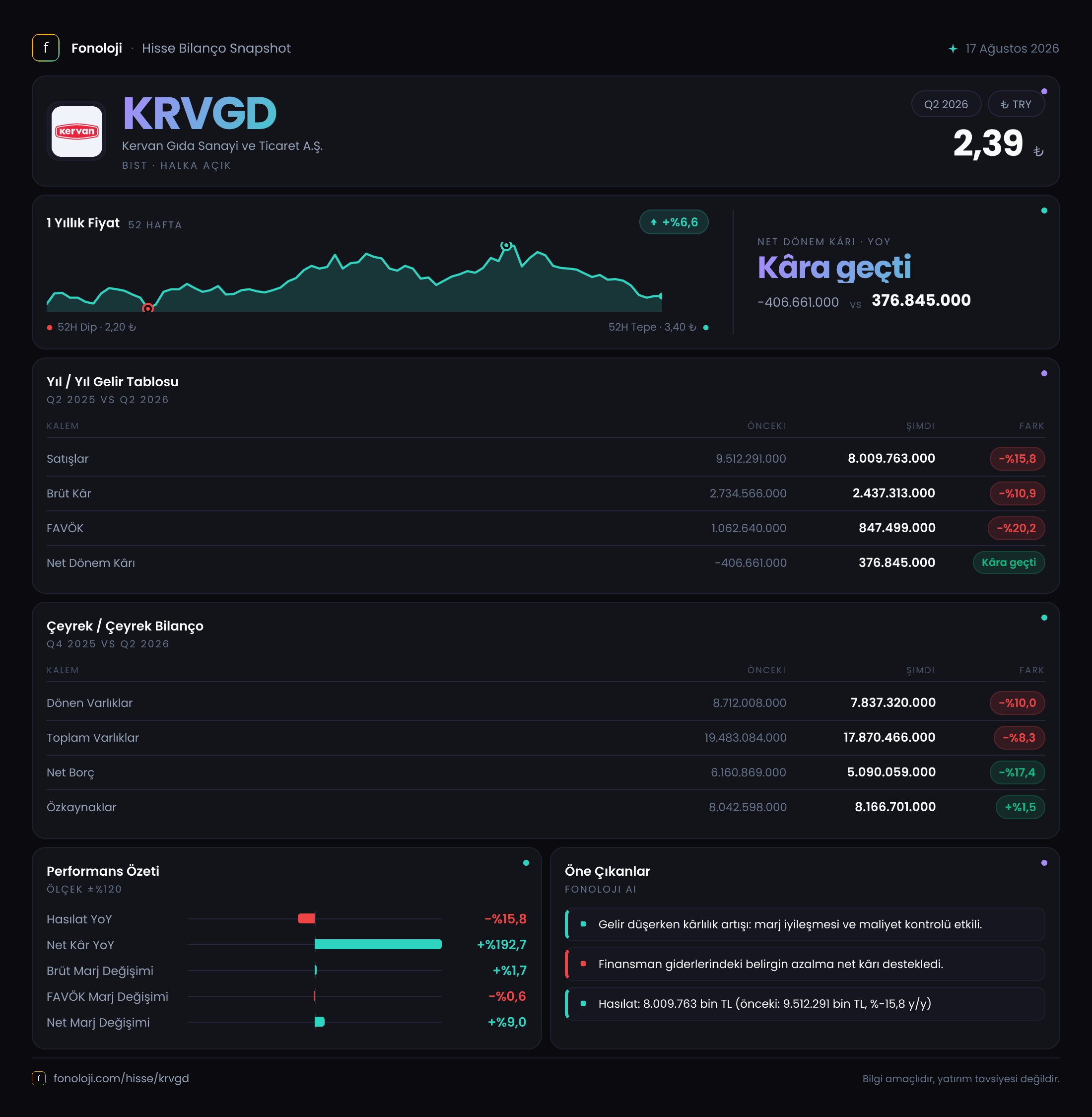Screen dimensions: 1092x1117
Task: Click the Hisse Bilanço Snapshot header text
Action: (x=216, y=48)
